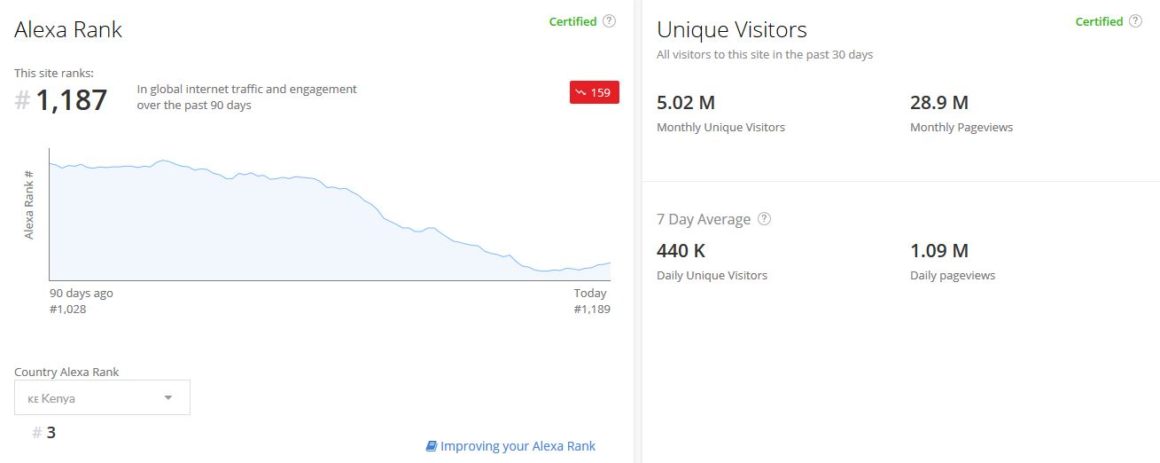The width and height of the screenshot is (1160, 463).
Task: Click the Country Alexa Rank label
Action: (x=67, y=372)
